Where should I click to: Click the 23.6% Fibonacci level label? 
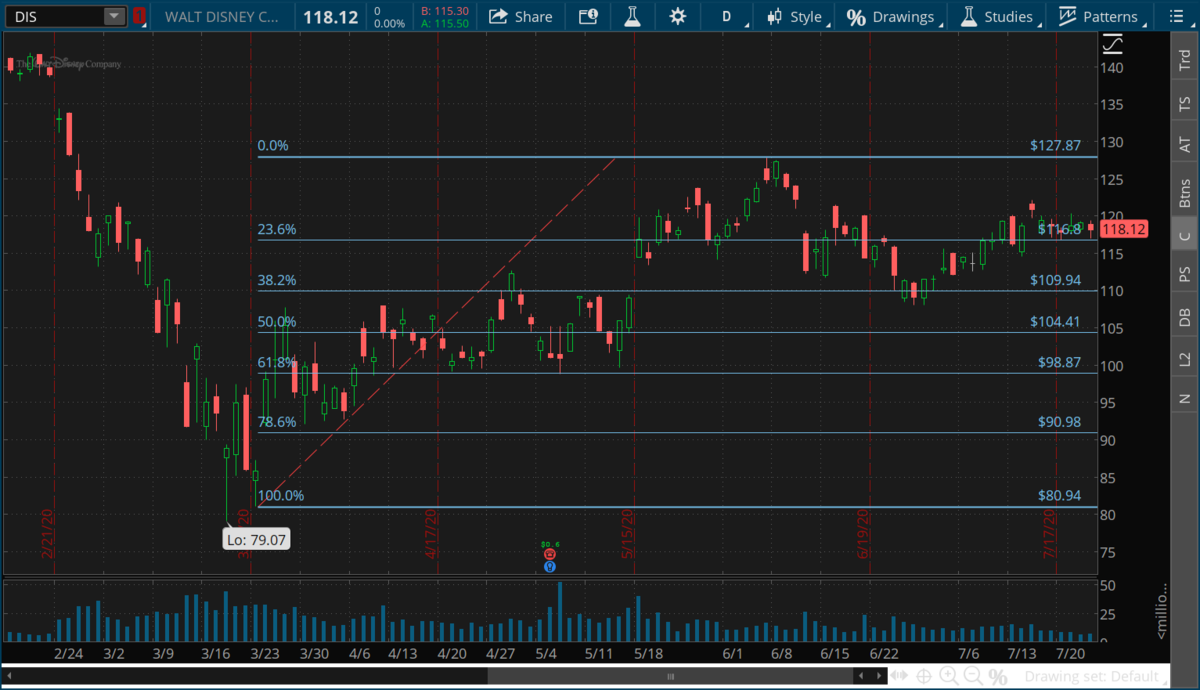[277, 229]
